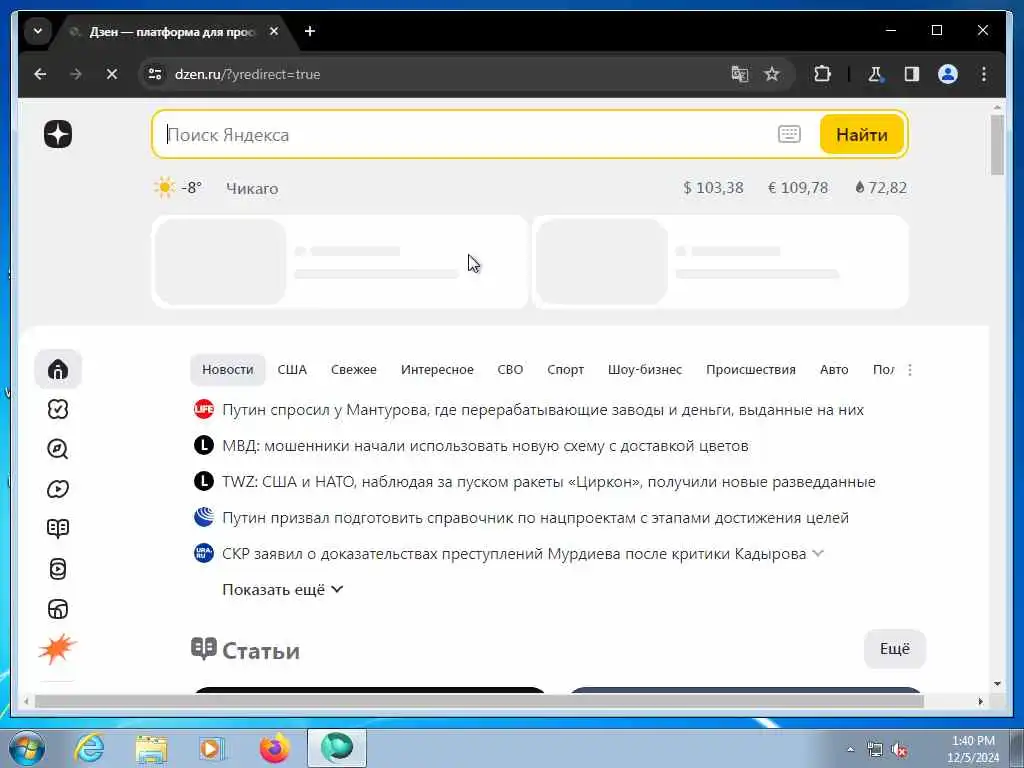
Task: Open the video play sidebar icon
Action: click(x=58, y=489)
